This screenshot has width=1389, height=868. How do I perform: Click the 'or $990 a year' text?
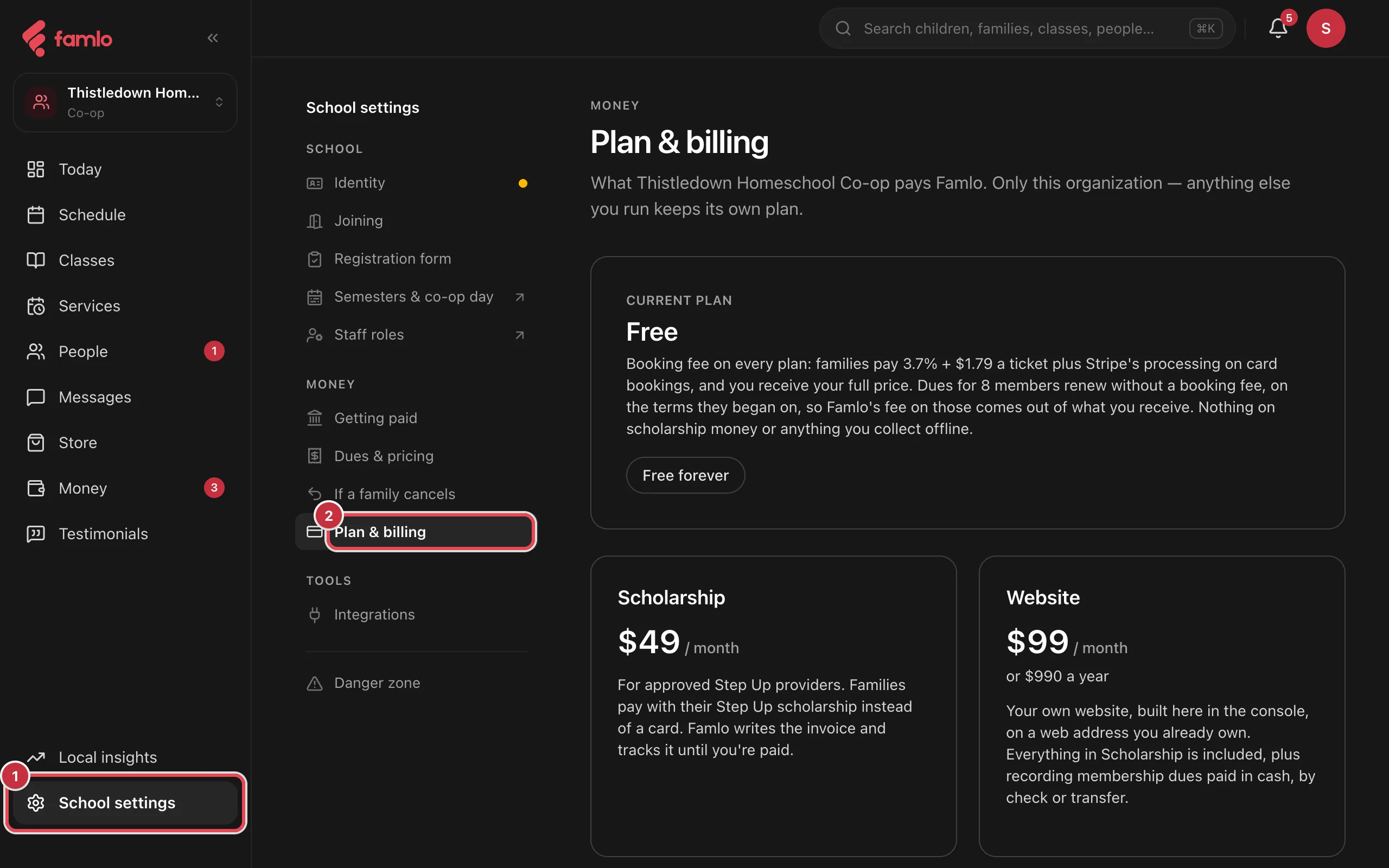[1057, 676]
